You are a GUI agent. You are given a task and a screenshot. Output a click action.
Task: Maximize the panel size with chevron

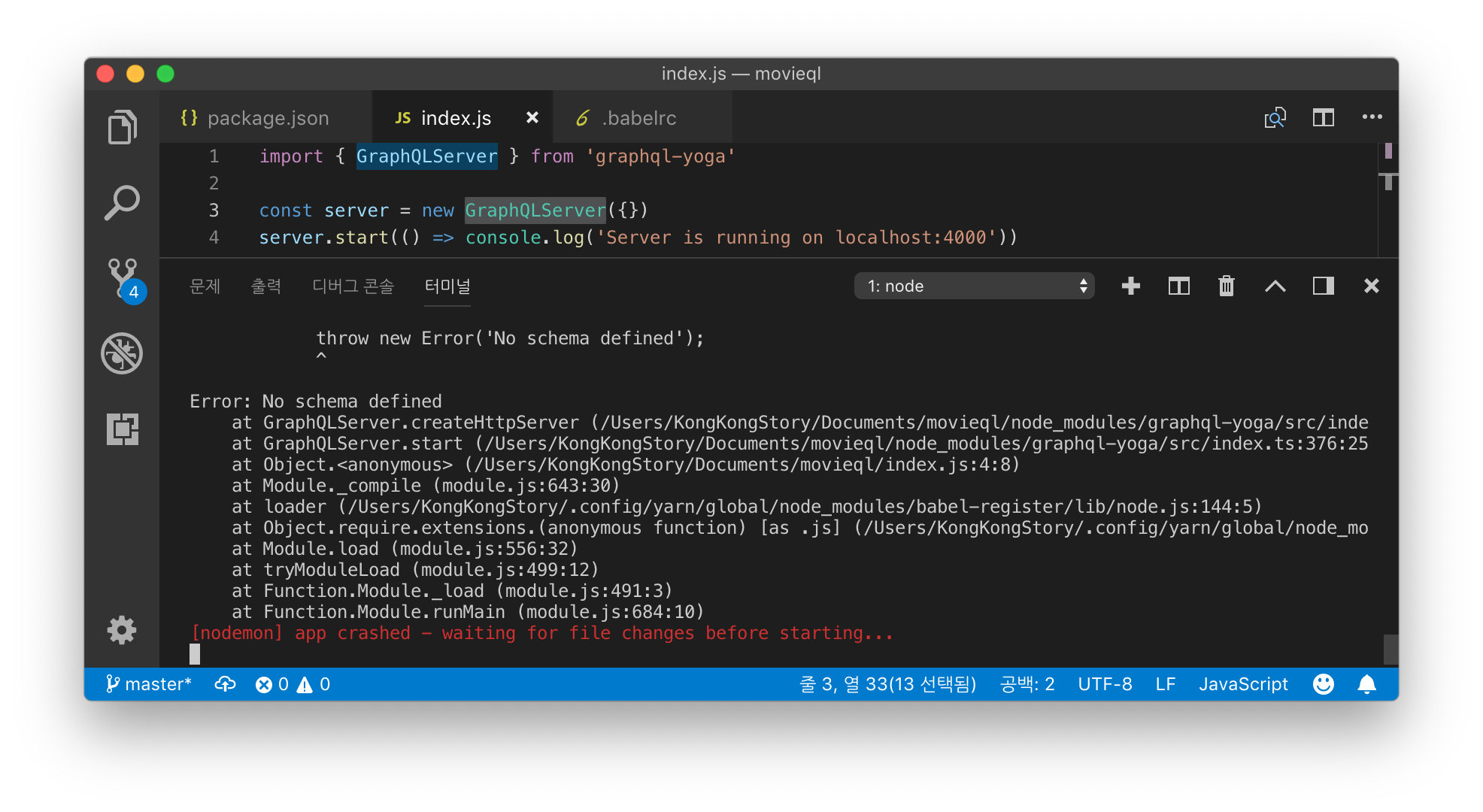click(1275, 286)
